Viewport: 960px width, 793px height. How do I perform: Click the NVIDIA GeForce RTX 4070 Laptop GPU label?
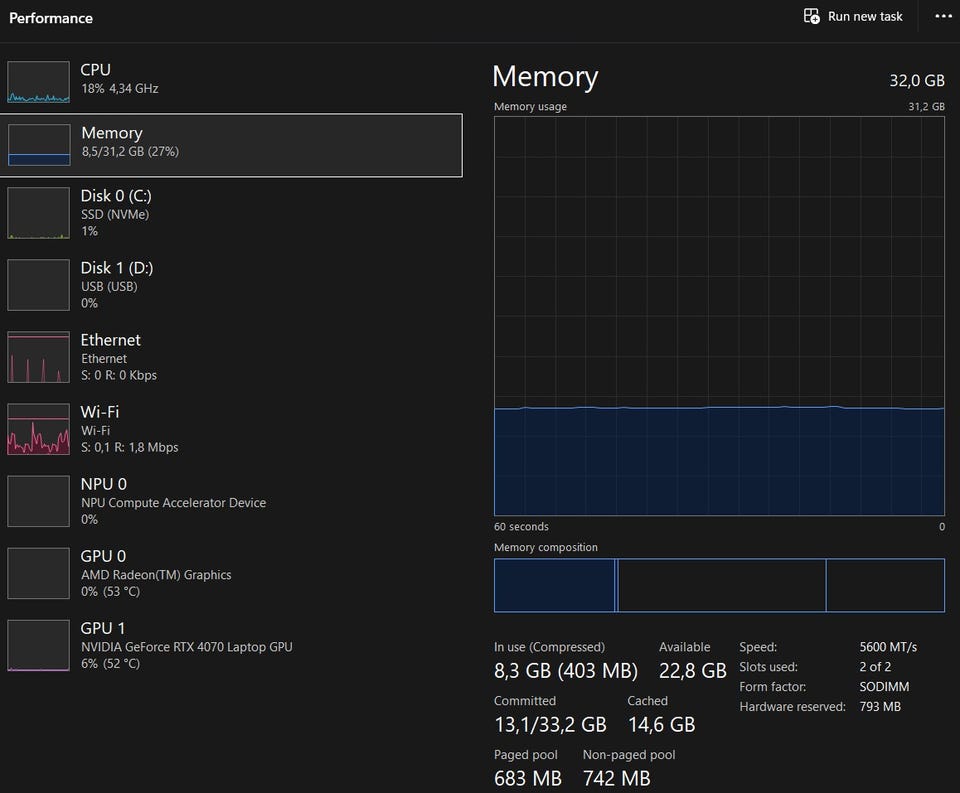pyautogui.click(x=187, y=647)
